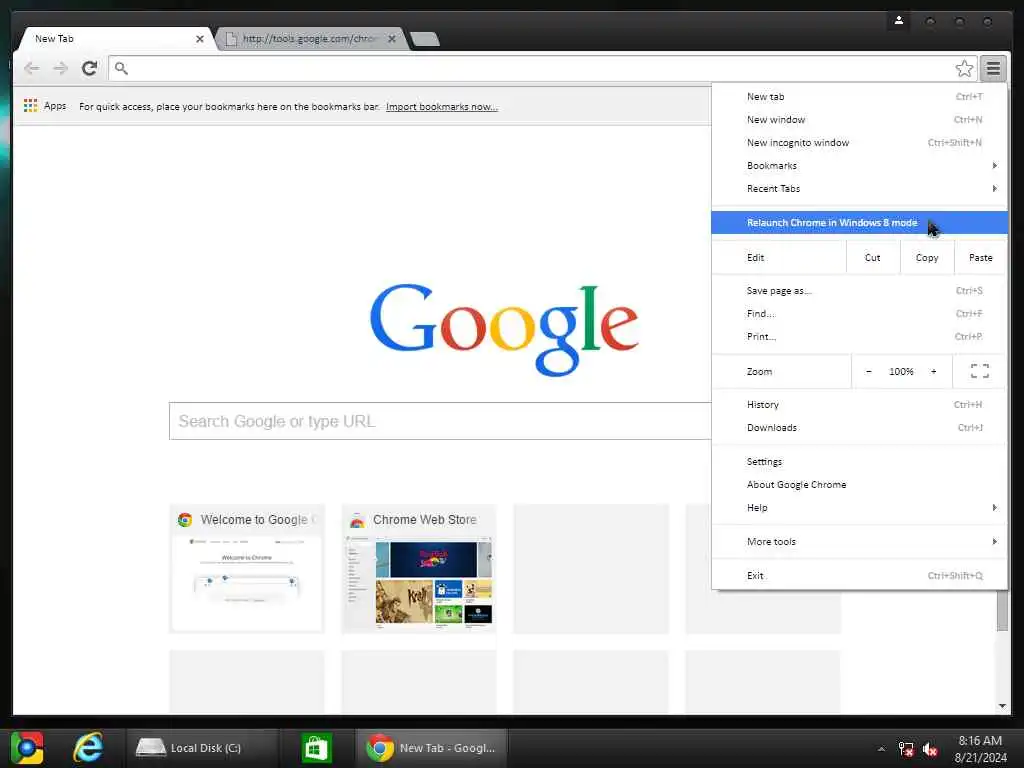1024x768 pixels.
Task: Open Internet Explorer from the taskbar
Action: (88, 748)
